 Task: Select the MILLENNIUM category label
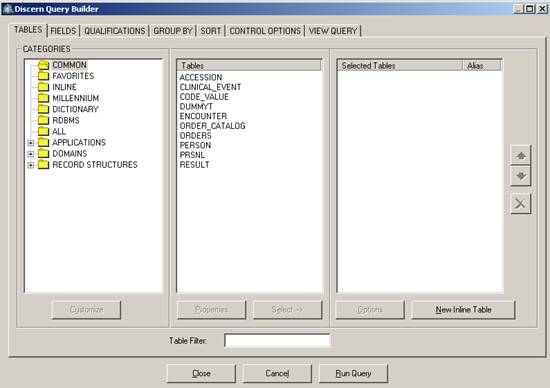click(x=76, y=98)
